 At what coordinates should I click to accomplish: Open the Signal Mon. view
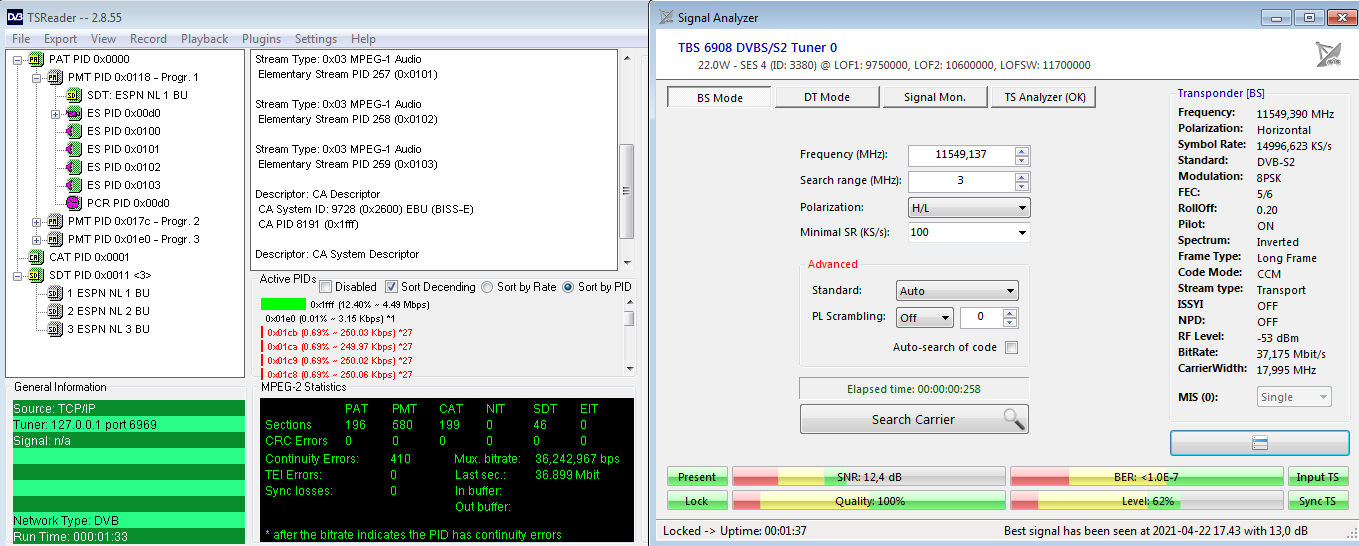(x=935, y=97)
